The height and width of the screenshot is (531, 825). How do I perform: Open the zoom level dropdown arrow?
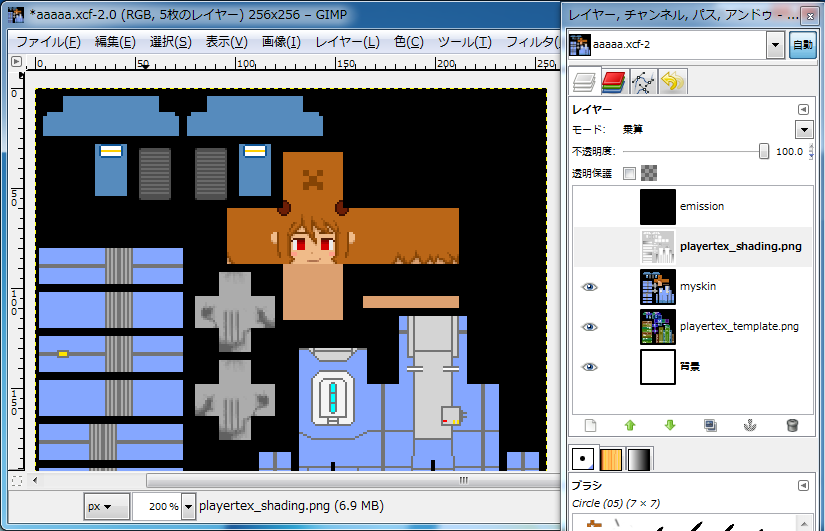tap(188, 506)
